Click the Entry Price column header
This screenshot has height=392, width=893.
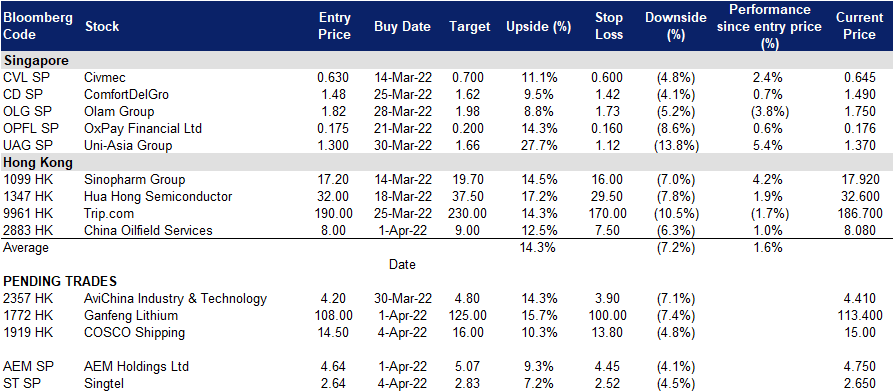[x=334, y=26]
